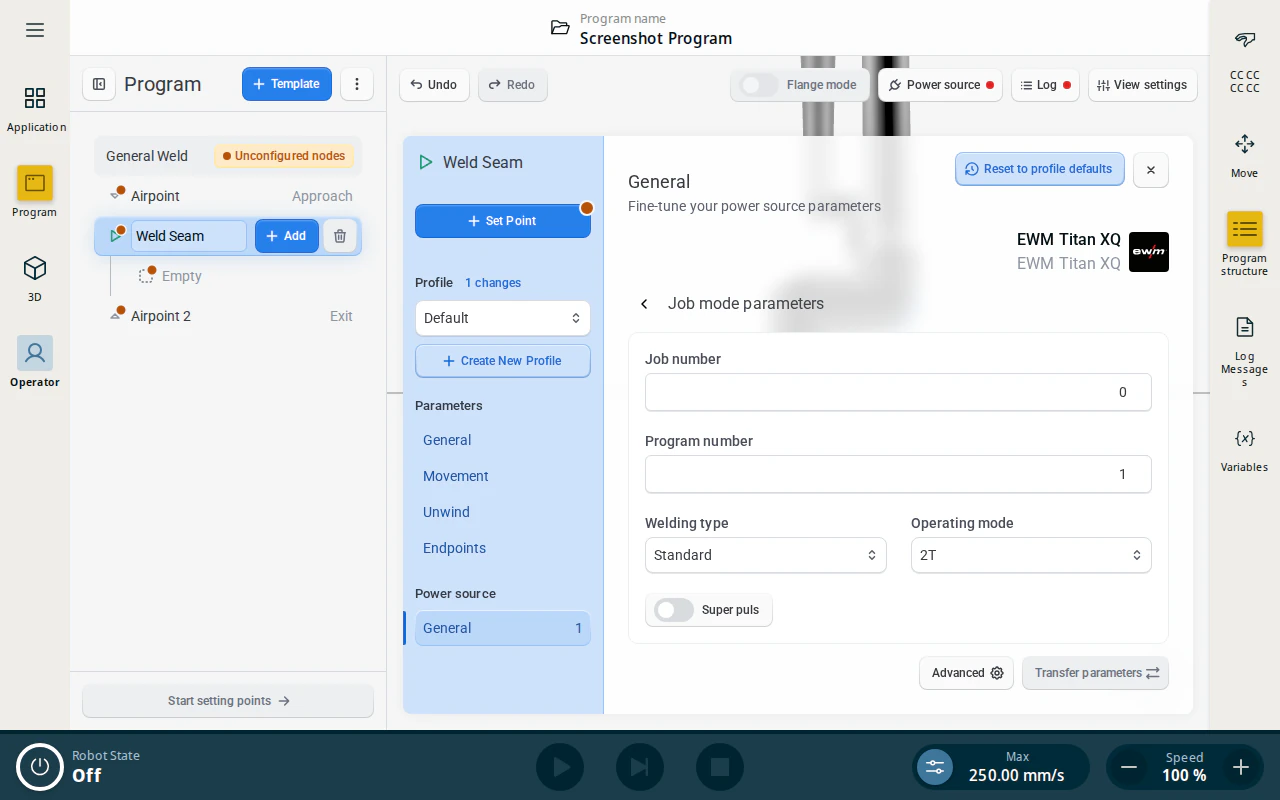This screenshot has width=1280, height=800.
Task: Select the Operator user icon
Action: coord(35,353)
